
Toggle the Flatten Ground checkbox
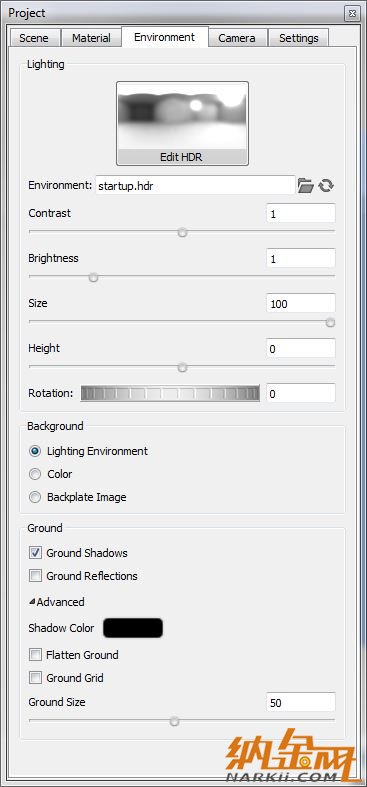pos(35,655)
